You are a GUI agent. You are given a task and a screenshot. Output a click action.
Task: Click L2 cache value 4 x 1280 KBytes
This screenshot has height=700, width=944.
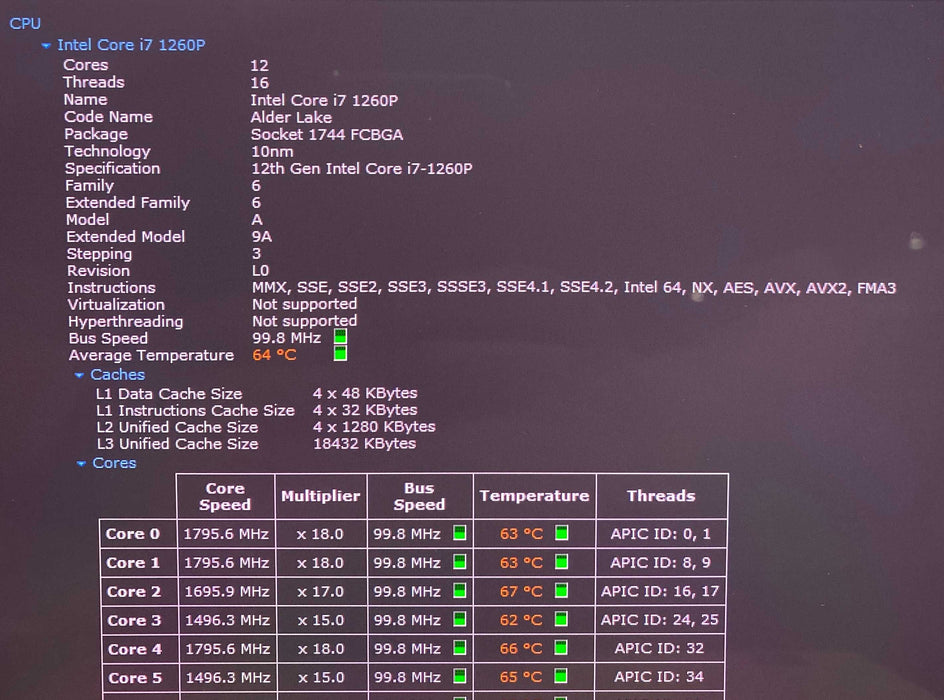click(374, 427)
